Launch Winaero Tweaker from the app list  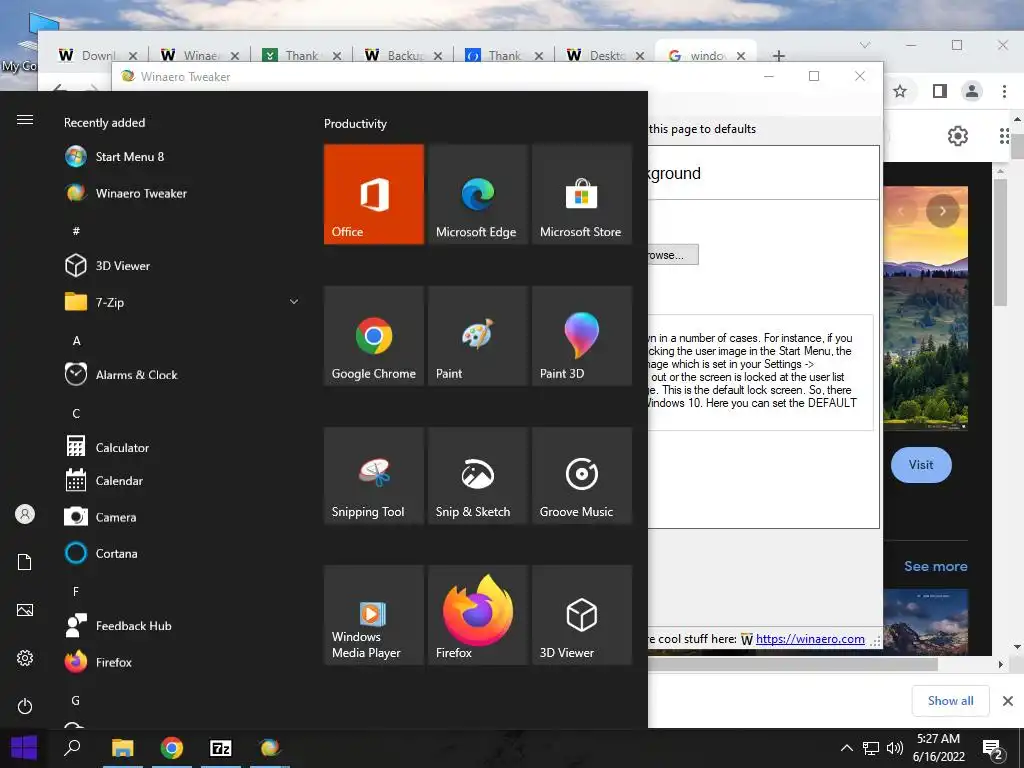182,193
